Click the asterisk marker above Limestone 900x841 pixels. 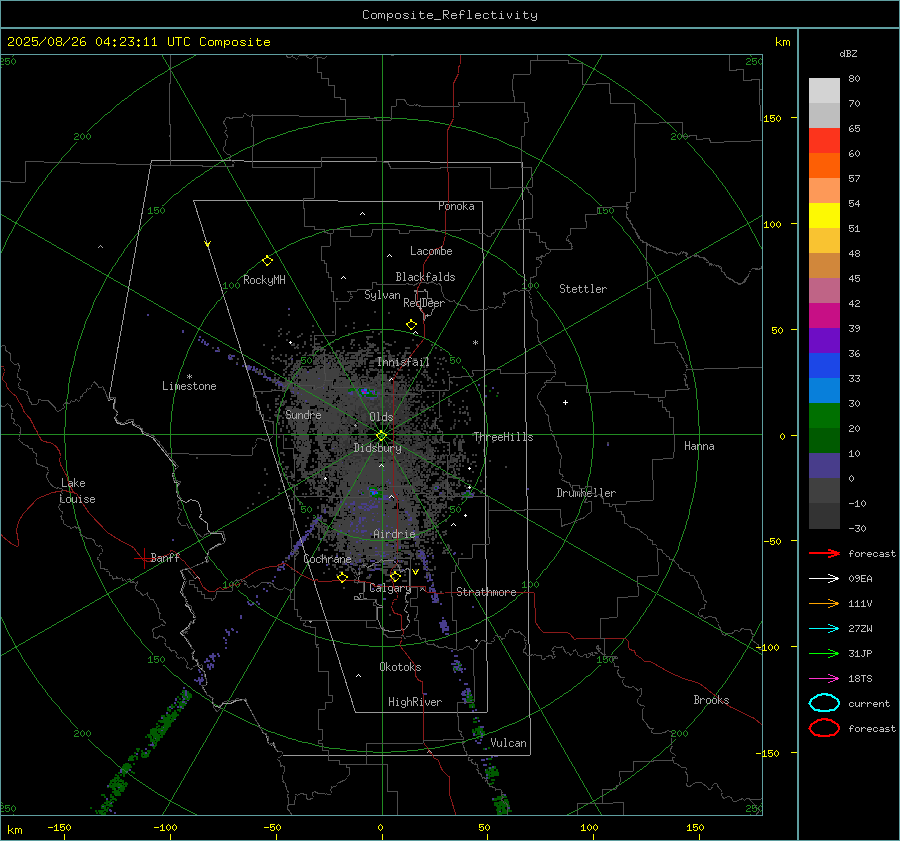click(189, 377)
